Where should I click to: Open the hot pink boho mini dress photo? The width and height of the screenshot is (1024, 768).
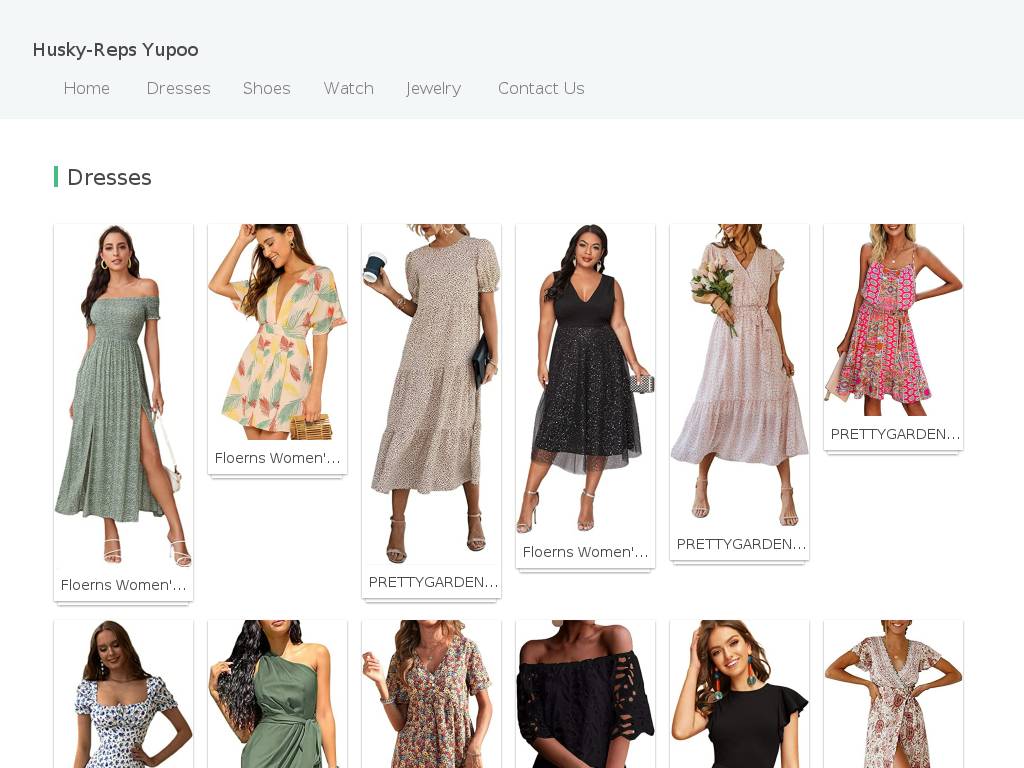(x=894, y=321)
